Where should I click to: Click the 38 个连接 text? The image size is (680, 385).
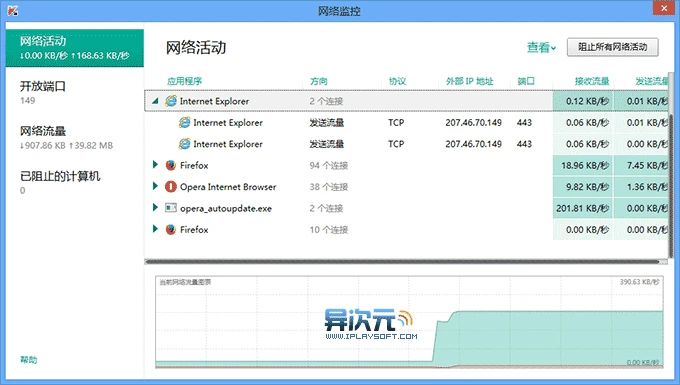click(x=328, y=187)
